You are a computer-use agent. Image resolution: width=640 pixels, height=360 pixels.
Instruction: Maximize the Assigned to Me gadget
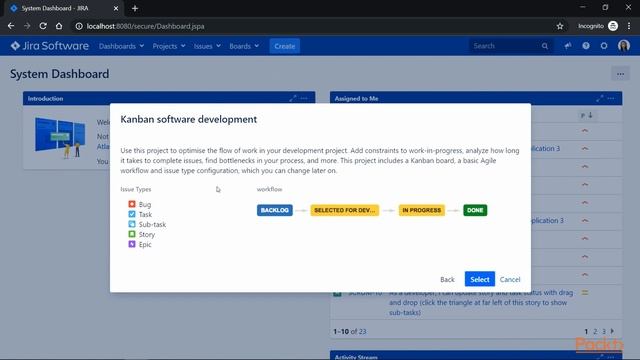point(599,98)
